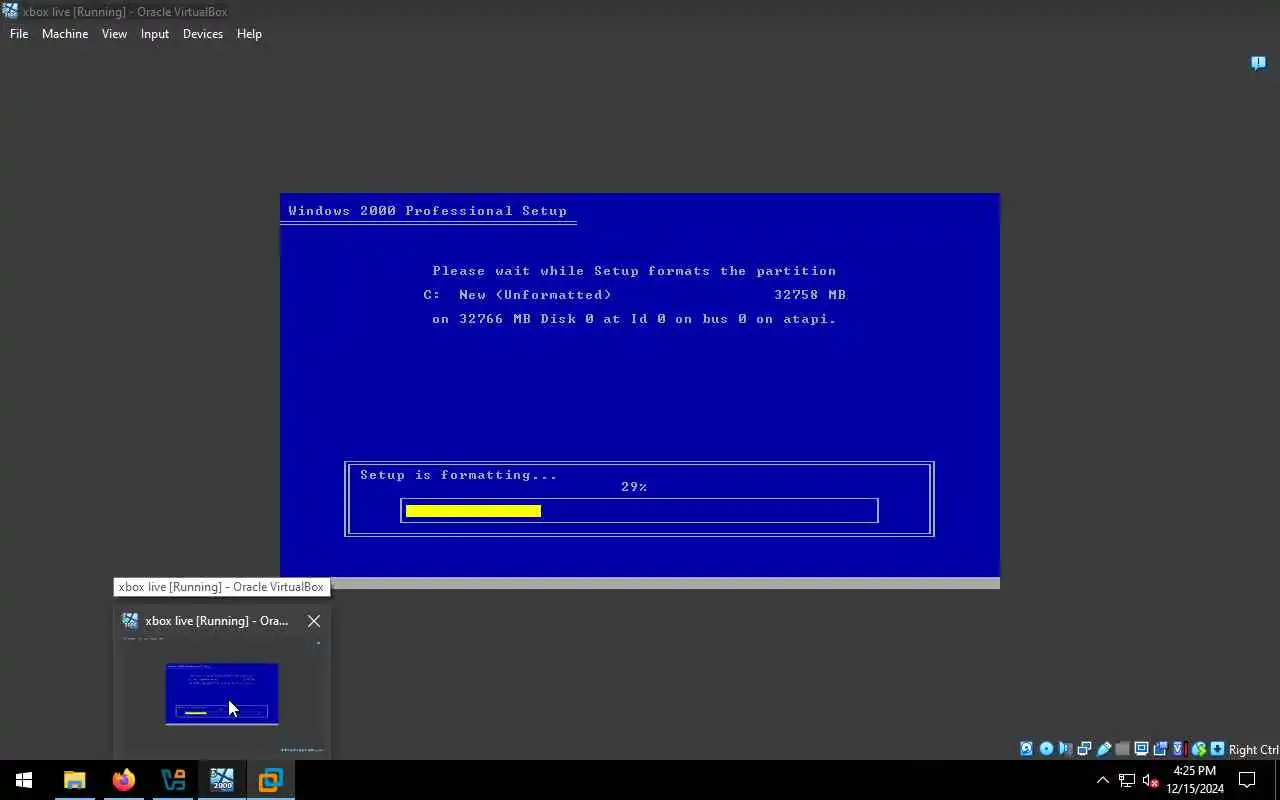Image resolution: width=1280 pixels, height=800 pixels.
Task: Click the mouse integration status icon
Action: click(1198, 749)
